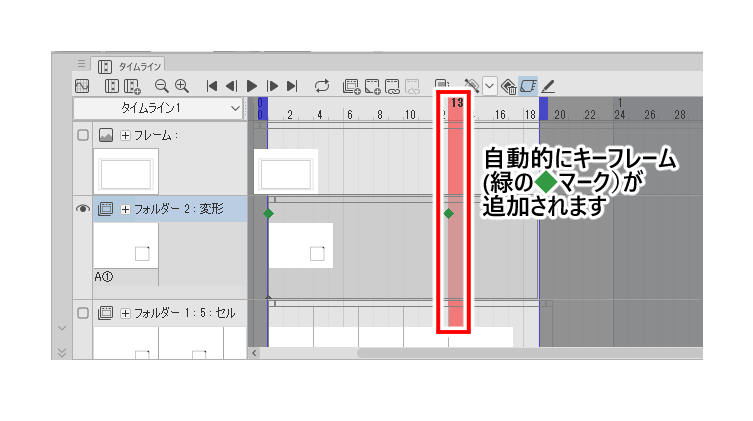Click the highlighted enable keyframes icon
Viewport: 753px width, 421px height.
point(529,86)
